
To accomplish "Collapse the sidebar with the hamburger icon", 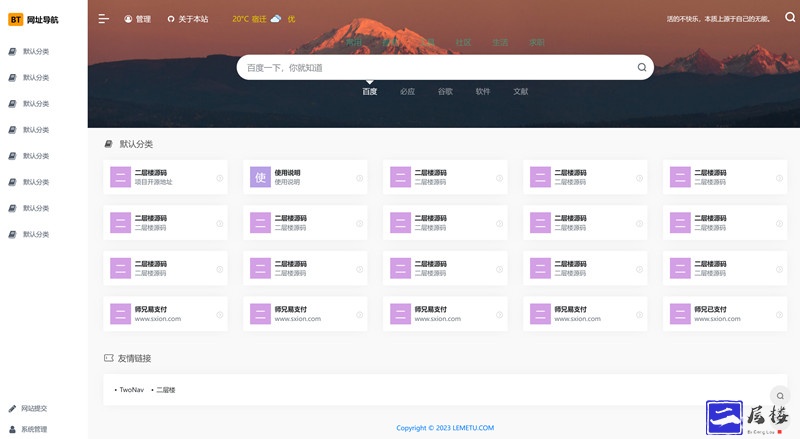I will [x=104, y=19].
